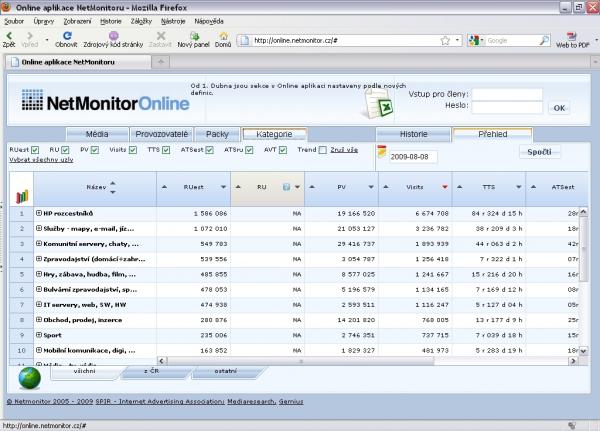600x431 pixels.
Task: Click the globe icon at bottom
Action: [29, 378]
